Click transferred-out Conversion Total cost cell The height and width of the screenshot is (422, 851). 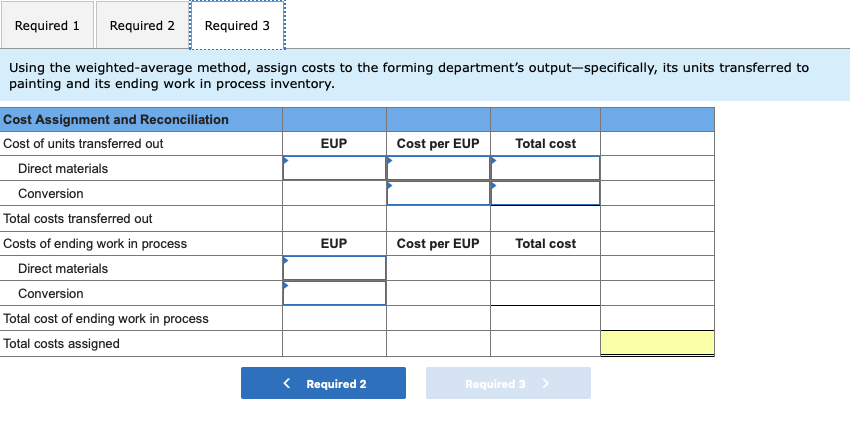coord(545,194)
